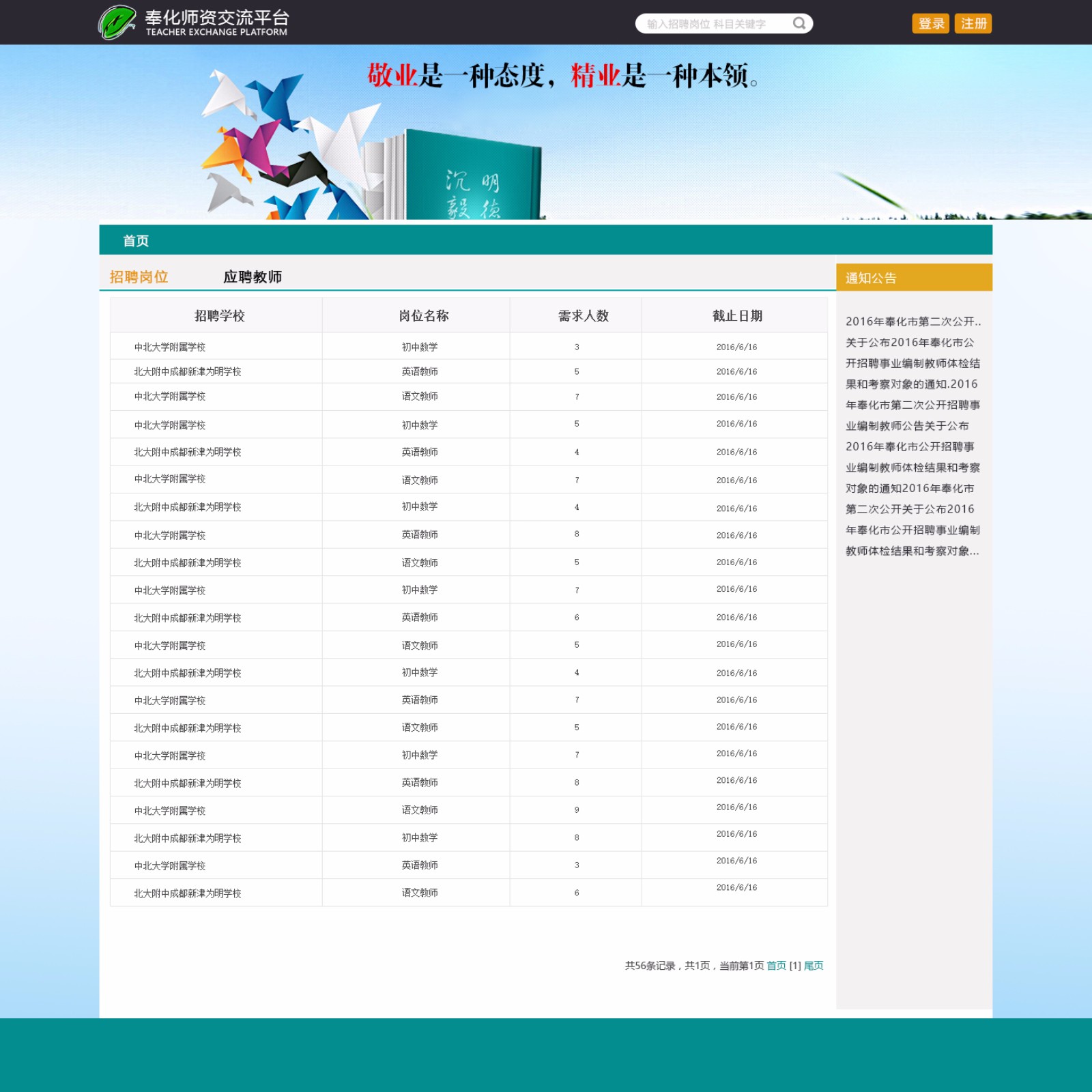Click the 招聘学校 column header
This screenshot has height=1092, width=1092.
(219, 316)
